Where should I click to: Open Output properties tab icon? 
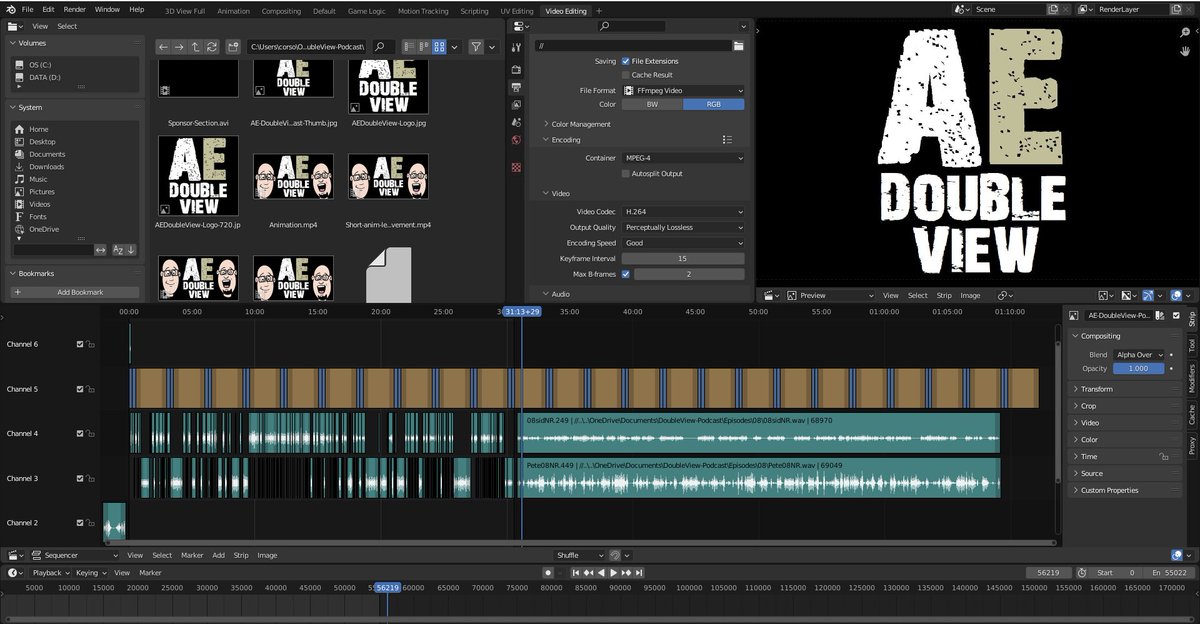[516, 87]
